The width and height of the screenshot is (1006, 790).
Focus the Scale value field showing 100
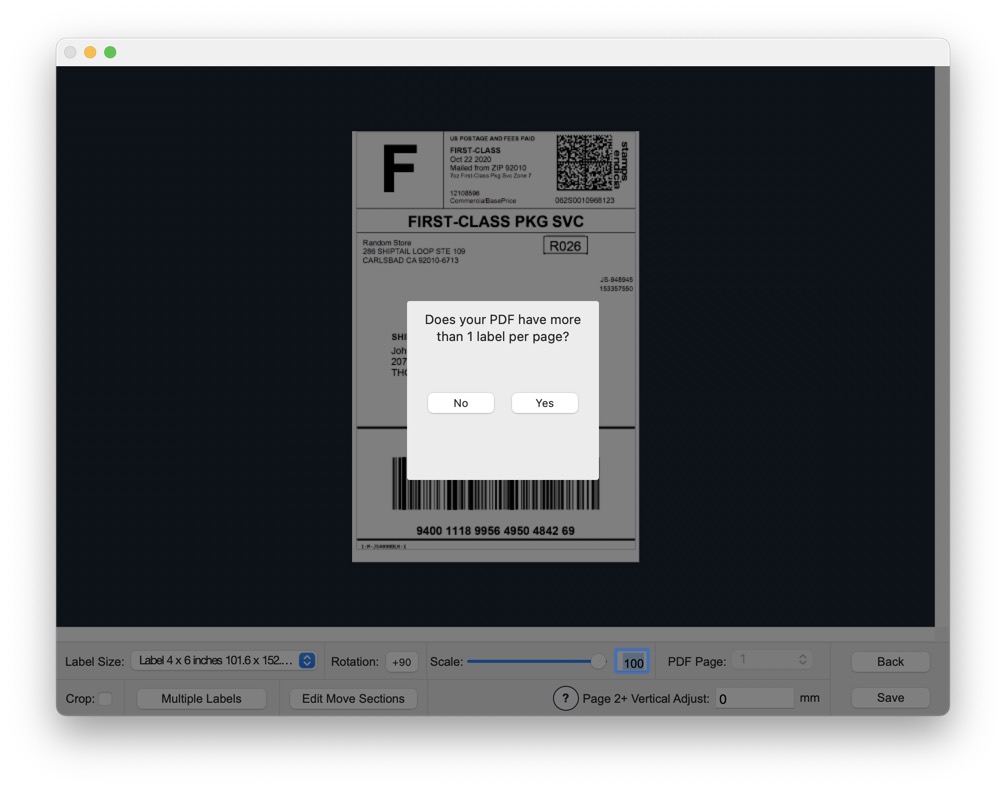632,662
